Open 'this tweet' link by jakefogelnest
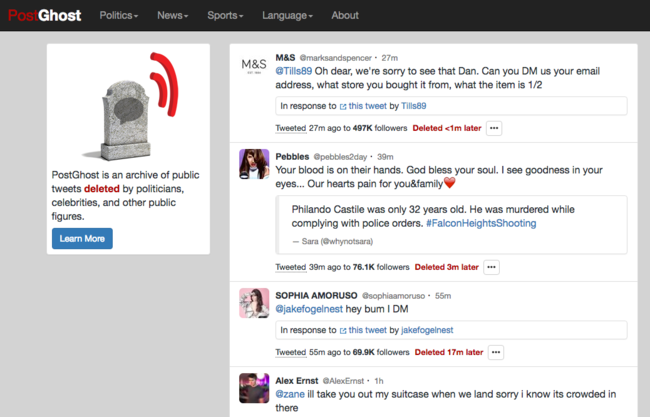Viewport: 650px width, 417px height. 367,330
